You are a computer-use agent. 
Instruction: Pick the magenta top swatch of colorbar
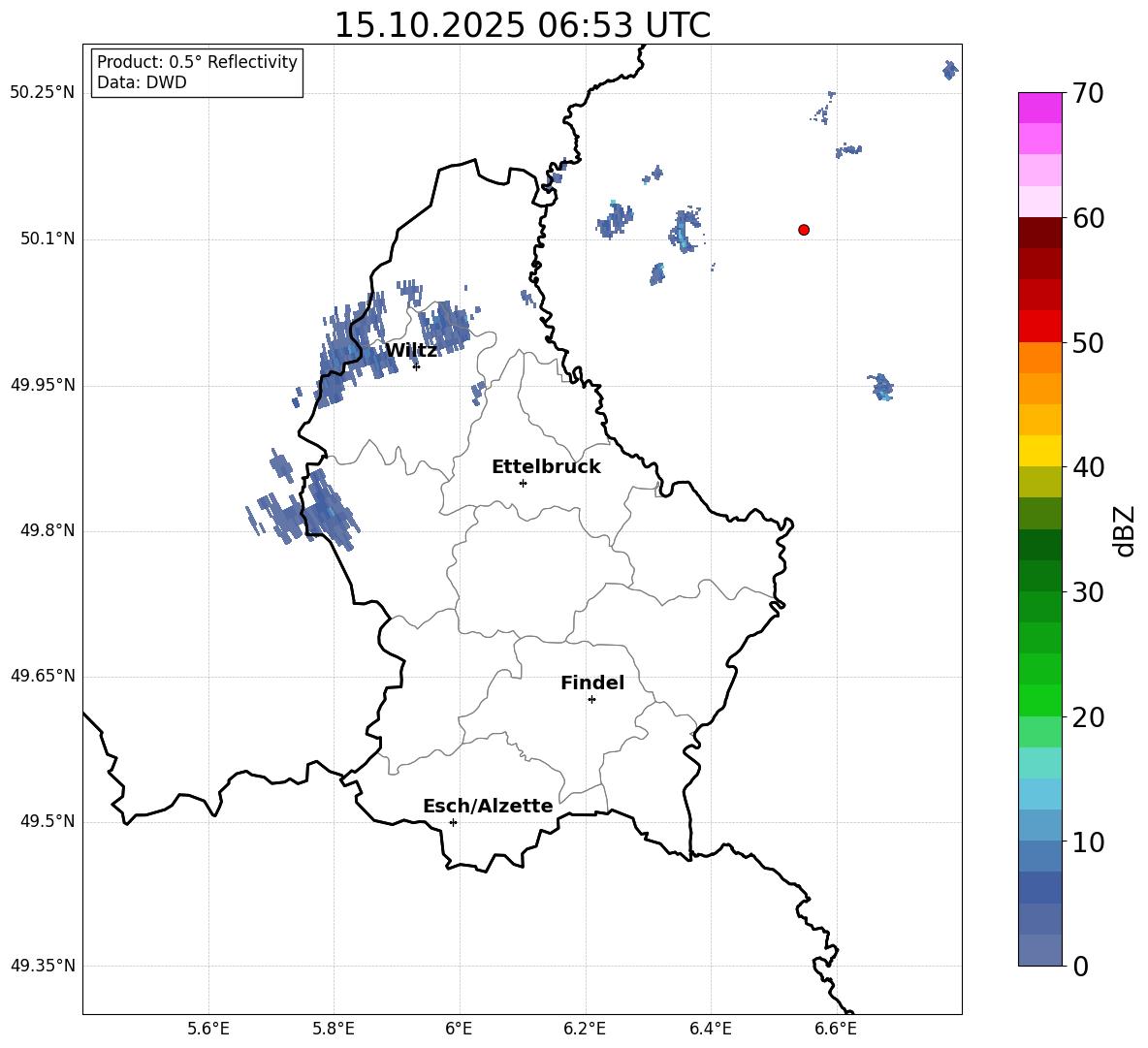1039,108
